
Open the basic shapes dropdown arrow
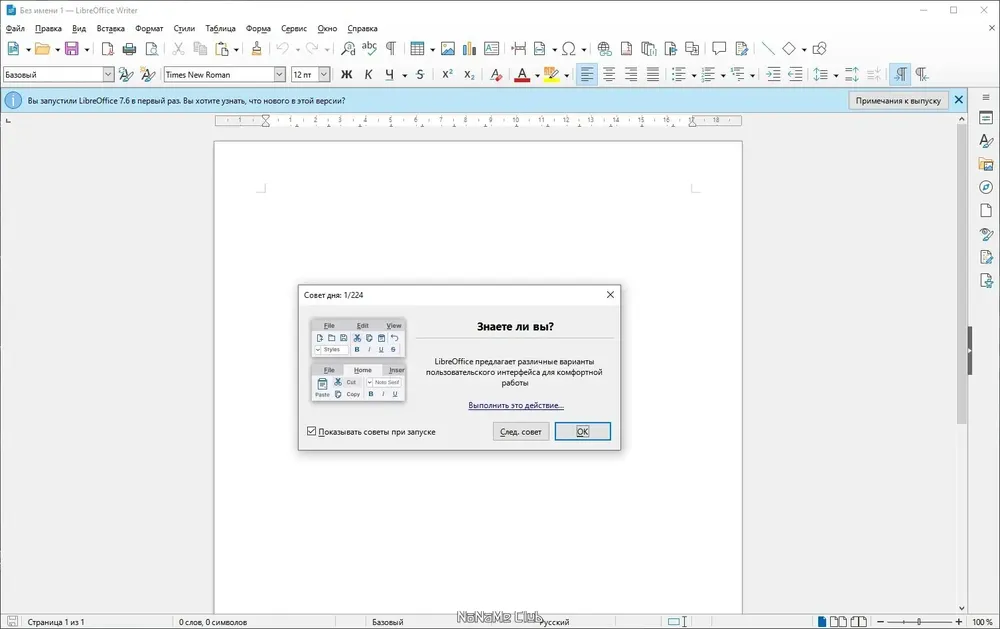[x=804, y=49]
